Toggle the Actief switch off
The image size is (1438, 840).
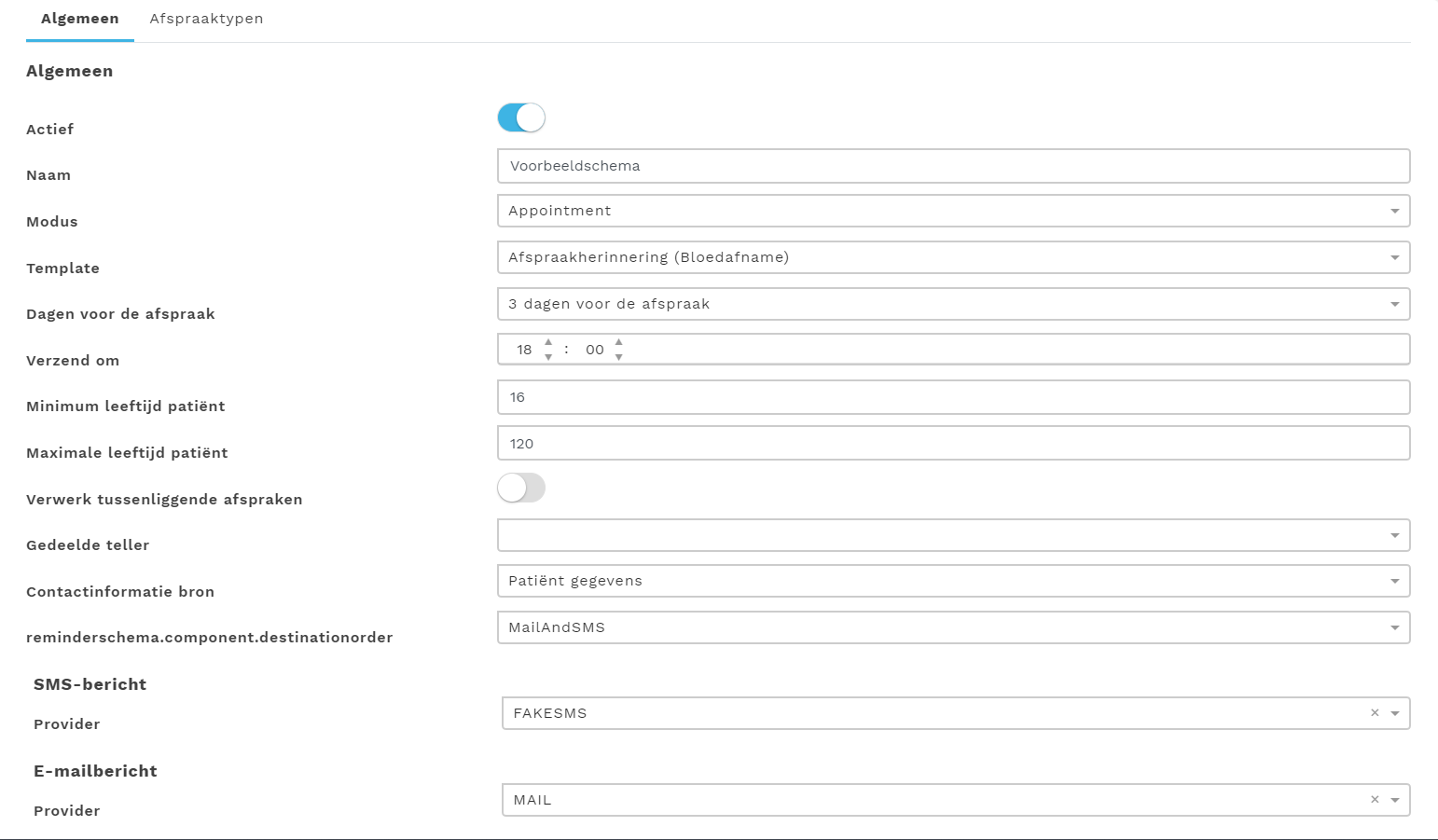coord(521,117)
